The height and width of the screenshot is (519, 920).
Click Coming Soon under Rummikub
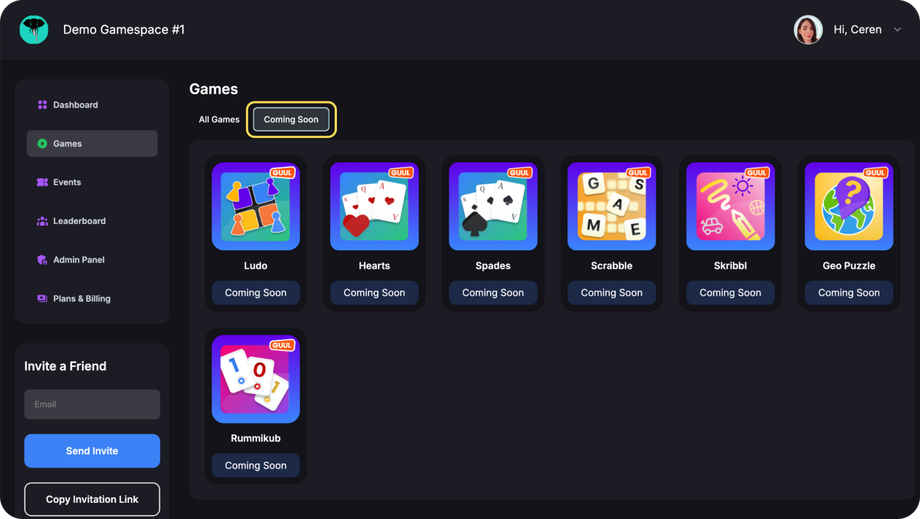coord(256,465)
